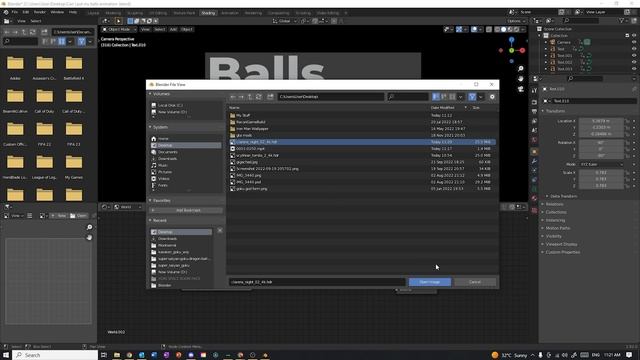Click the file path field in file dialog
640x360 pixels.
331,97
